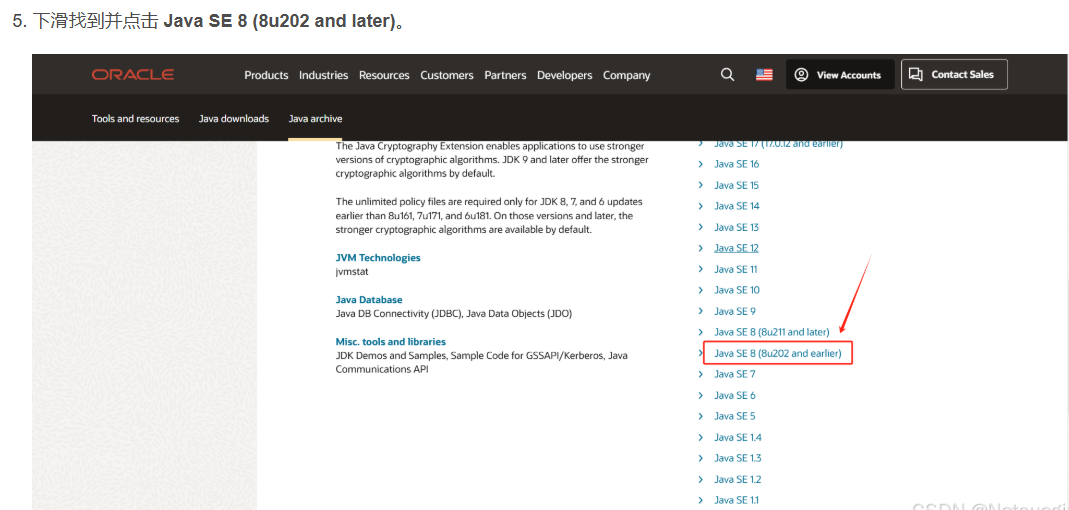Screen dimensions: 1069x510
Task: Open the Developers menu
Action: tap(564, 75)
